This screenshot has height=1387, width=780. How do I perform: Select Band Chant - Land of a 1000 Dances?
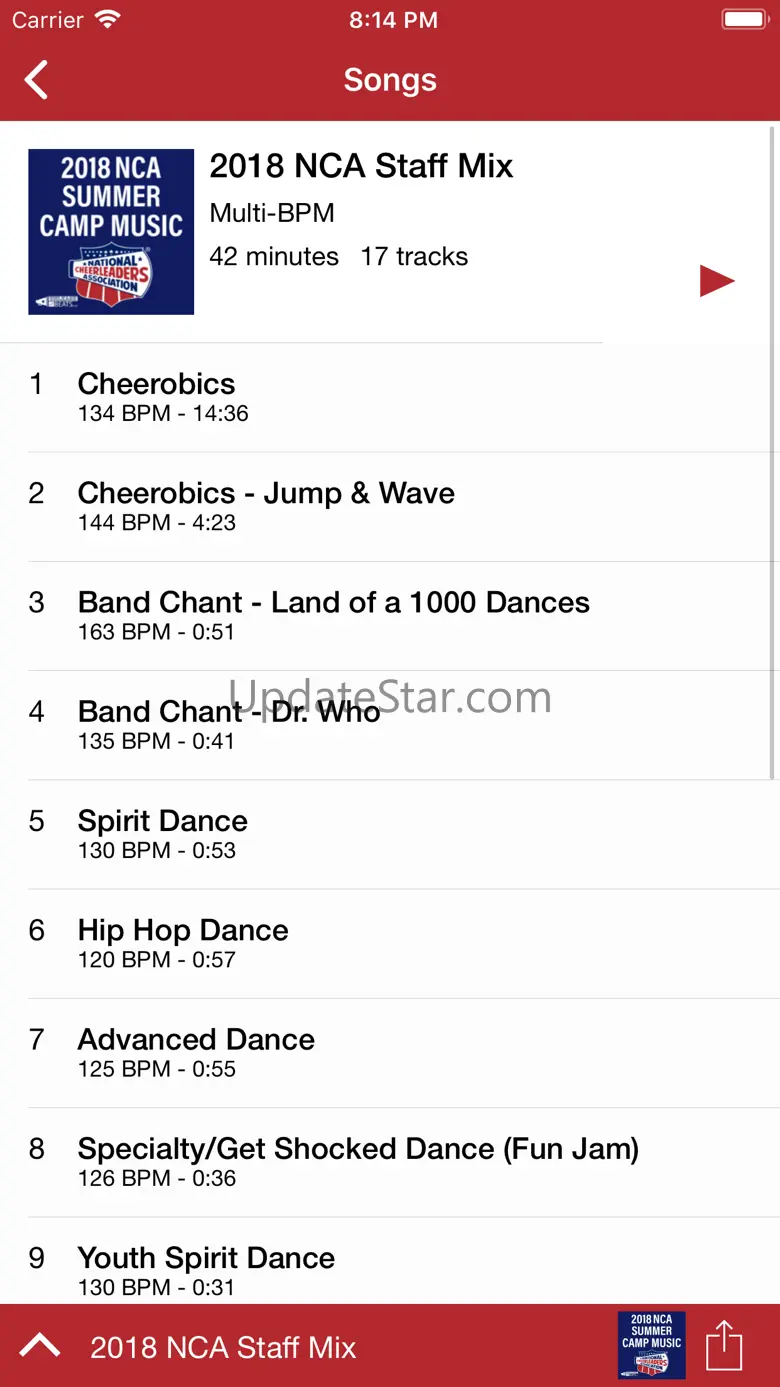333,614
